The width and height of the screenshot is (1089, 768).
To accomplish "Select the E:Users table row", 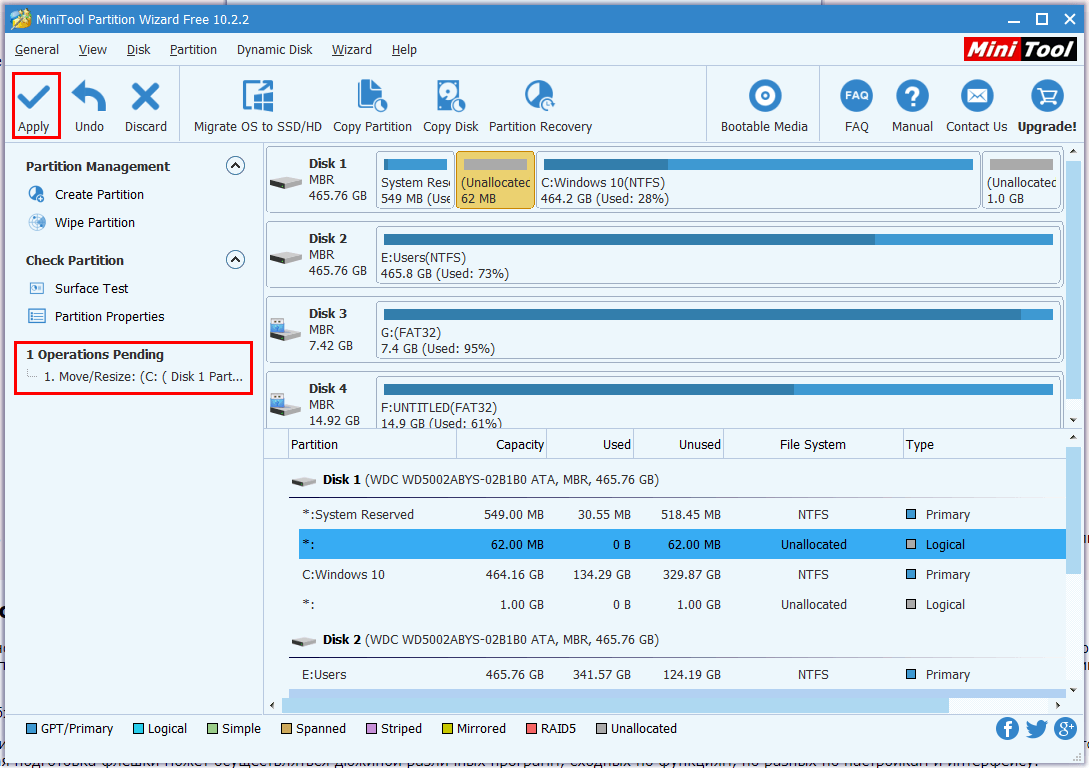I will pyautogui.click(x=682, y=674).
